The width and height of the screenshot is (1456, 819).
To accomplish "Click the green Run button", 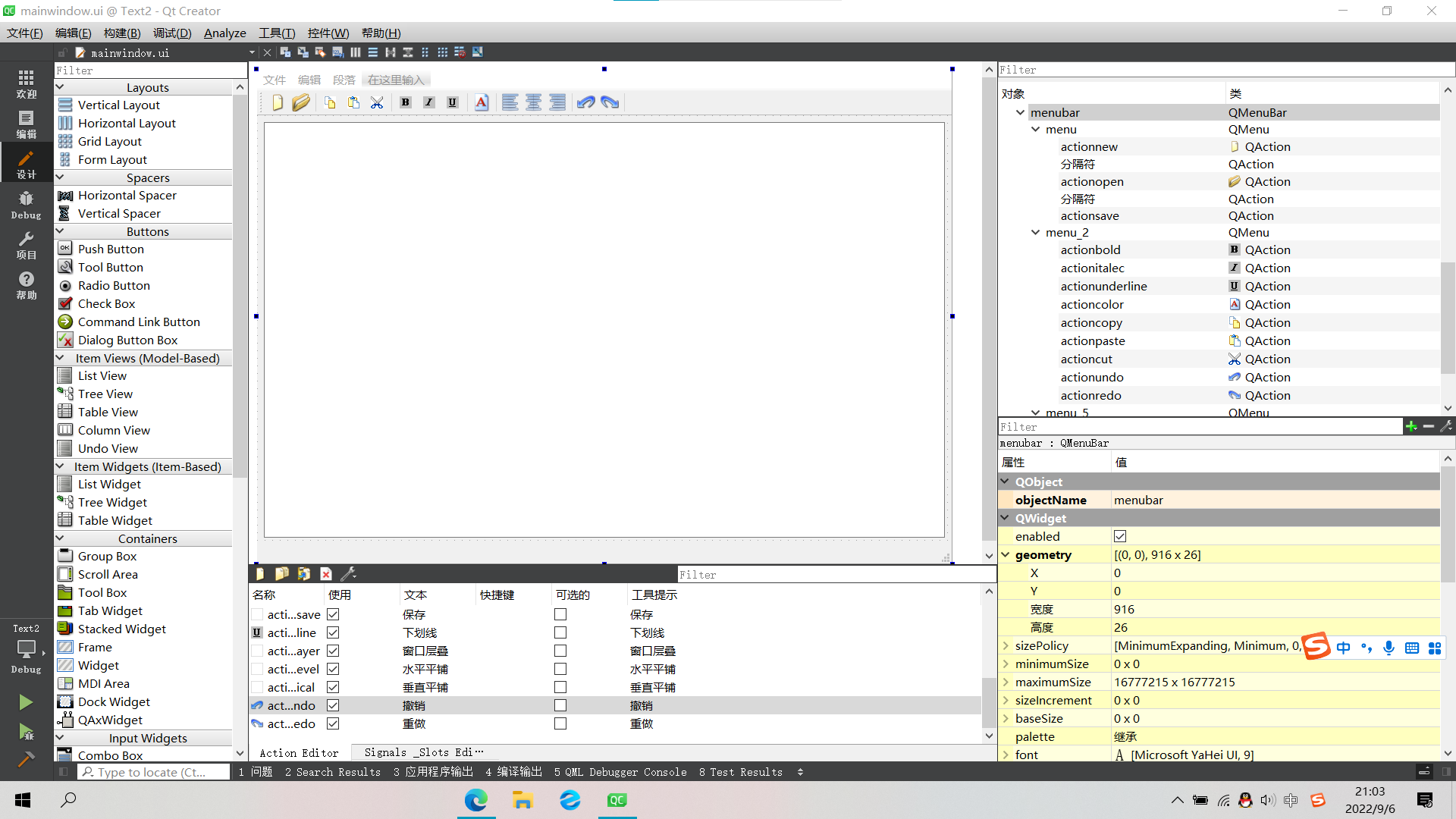I will coord(26,702).
